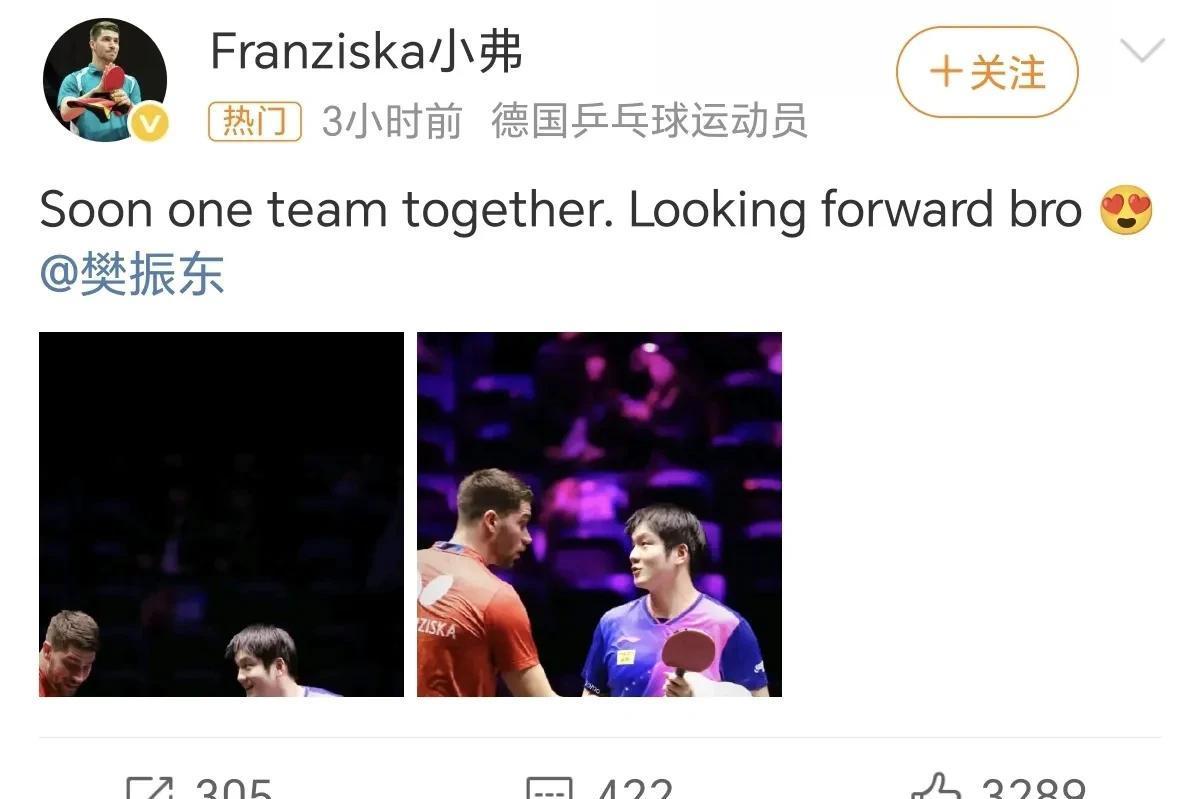Click the like count 3289
Image resolution: width=1200 pixels, height=799 pixels.
(1033, 788)
